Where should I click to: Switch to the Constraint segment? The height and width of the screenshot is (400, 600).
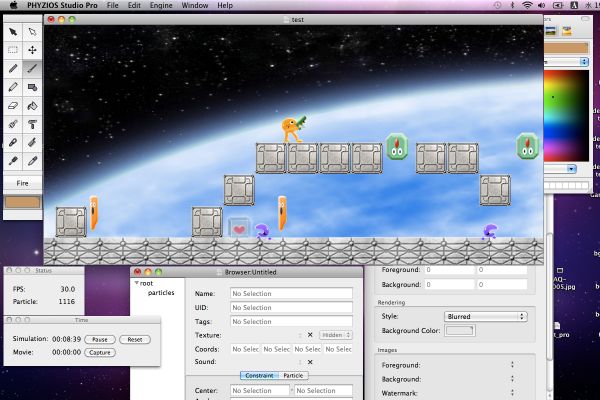(x=259, y=375)
